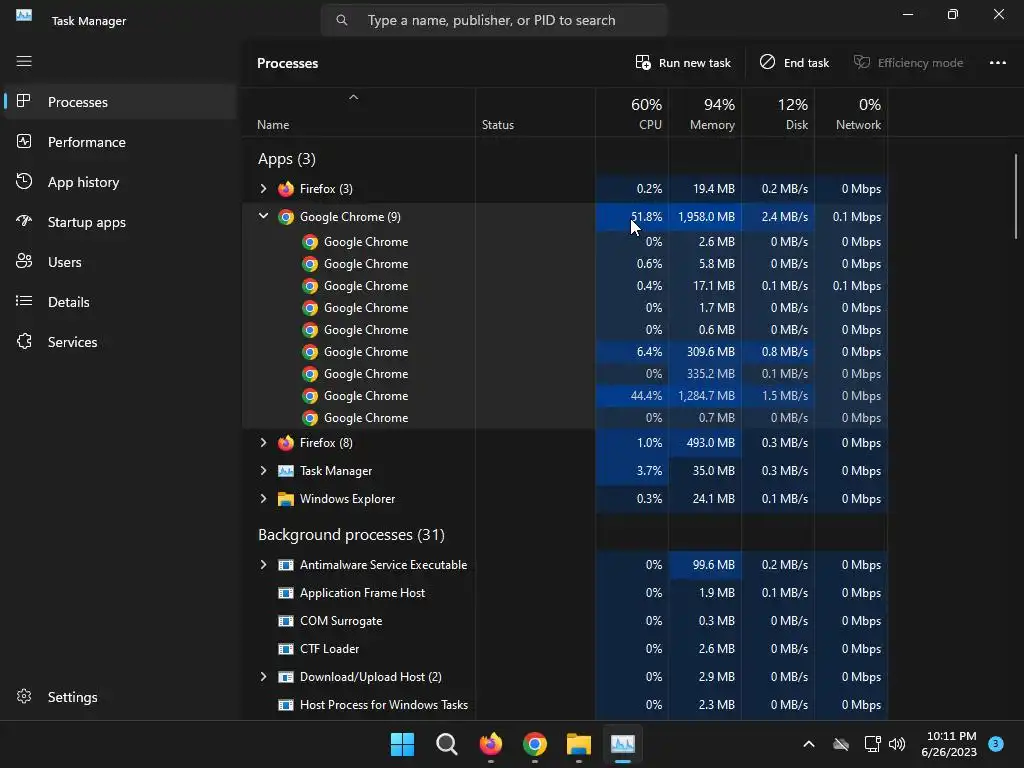The height and width of the screenshot is (768, 1024).
Task: Click Run new task button
Action: click(683, 63)
